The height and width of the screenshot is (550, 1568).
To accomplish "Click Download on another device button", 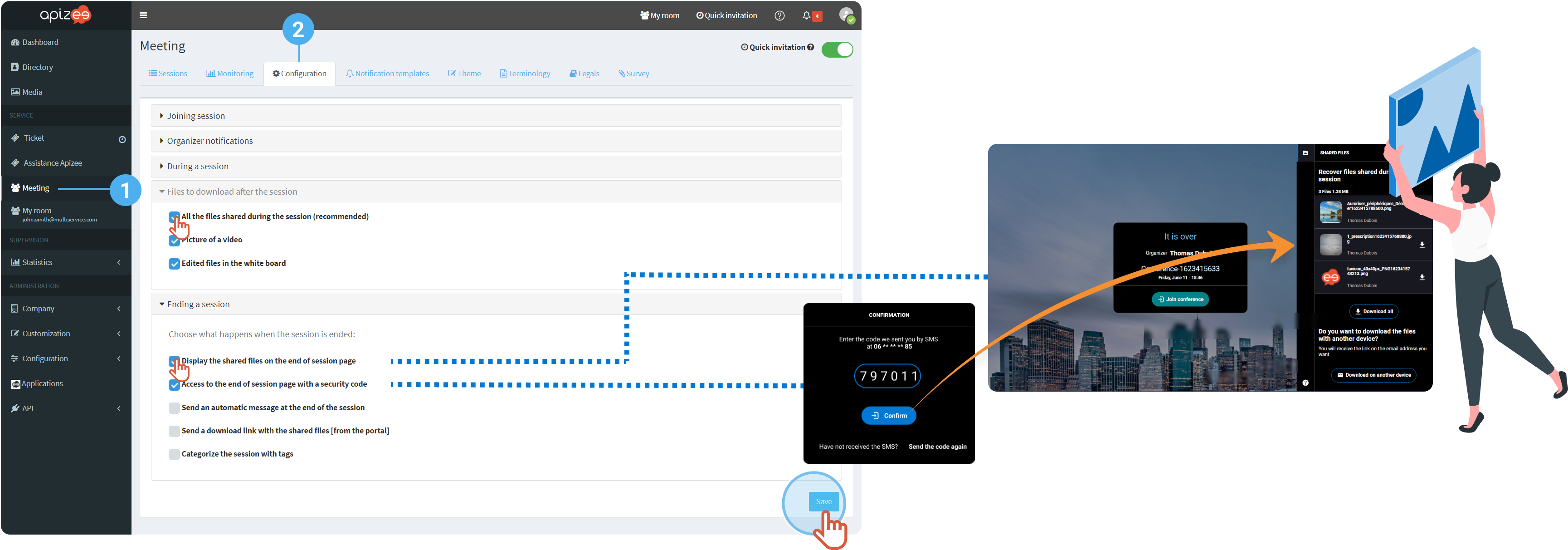I will click(x=1373, y=375).
